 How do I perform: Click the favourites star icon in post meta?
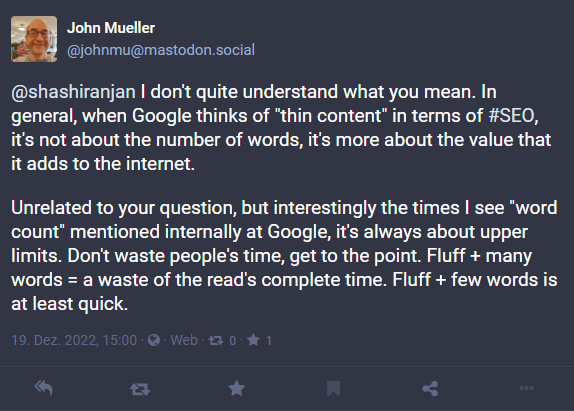(x=253, y=340)
